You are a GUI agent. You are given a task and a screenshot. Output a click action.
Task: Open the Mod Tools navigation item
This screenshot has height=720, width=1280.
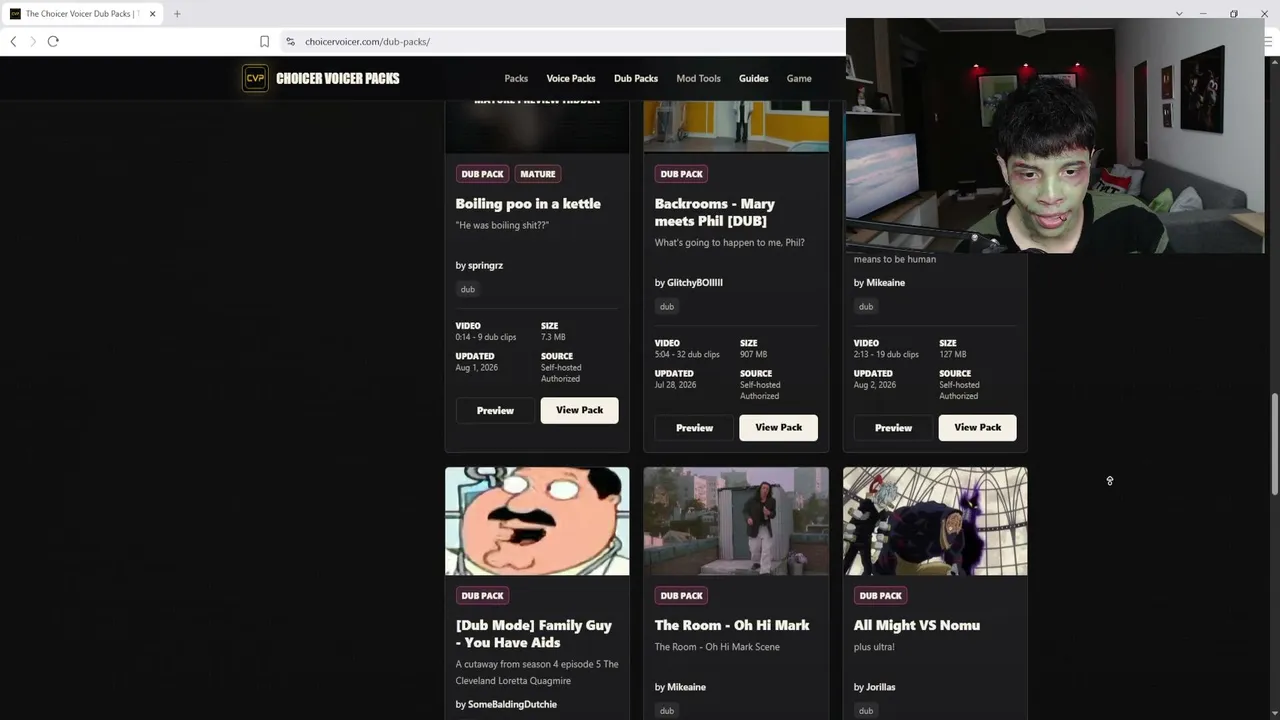tap(698, 78)
